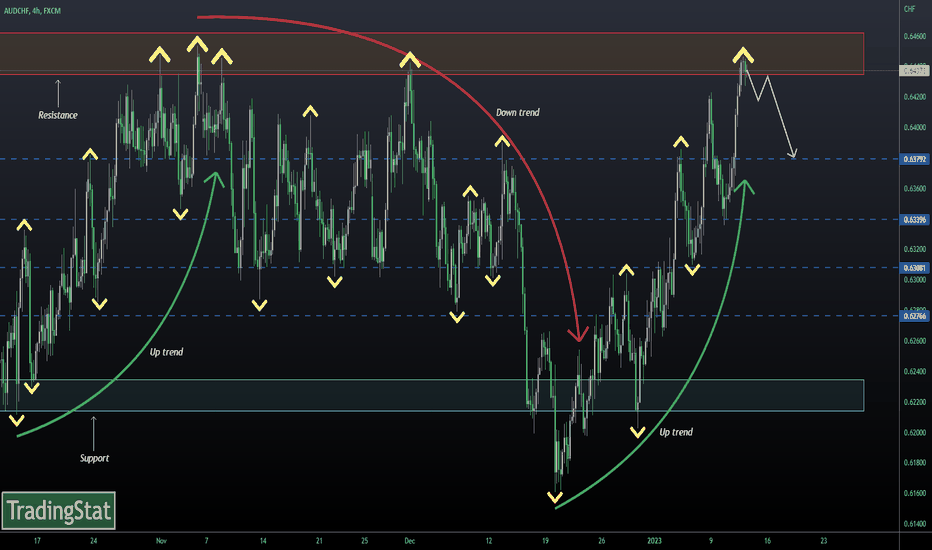The image size is (932, 550).
Task: Click the 16 date label on time axis
Action: pos(767,541)
